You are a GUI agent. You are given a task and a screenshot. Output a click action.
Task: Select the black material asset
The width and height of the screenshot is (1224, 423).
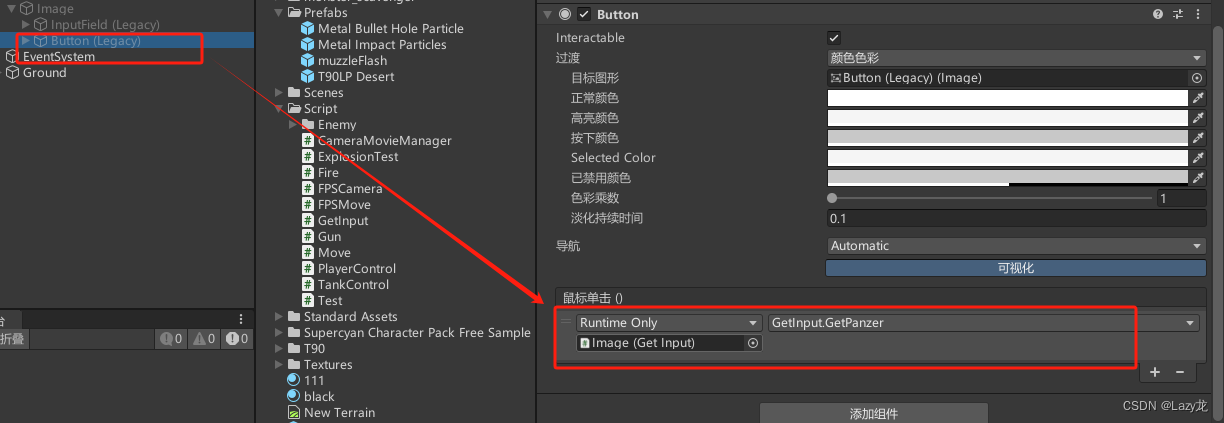[x=311, y=397]
